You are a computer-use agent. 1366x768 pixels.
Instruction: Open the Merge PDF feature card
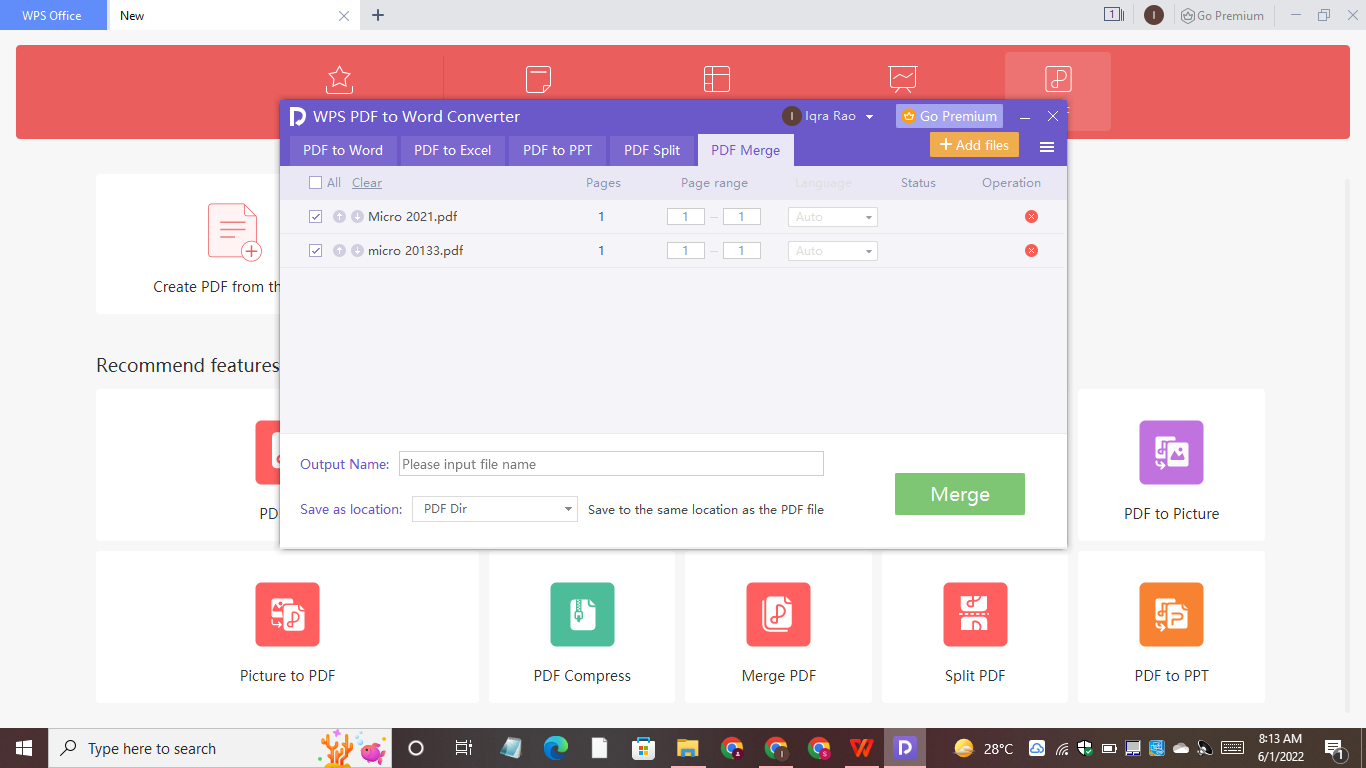(x=778, y=627)
